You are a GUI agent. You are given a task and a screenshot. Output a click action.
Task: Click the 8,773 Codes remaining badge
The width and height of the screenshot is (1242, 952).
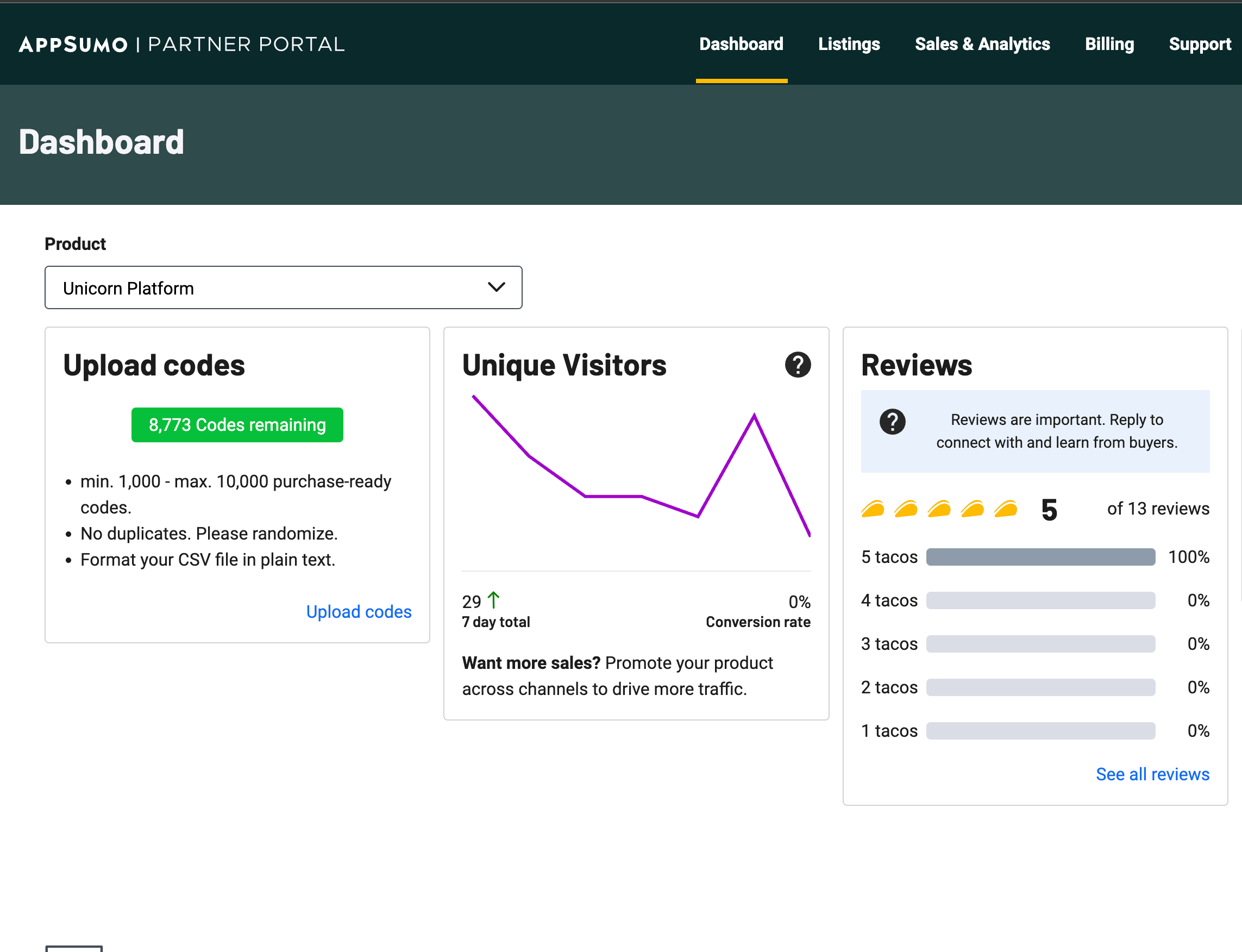pyautogui.click(x=237, y=425)
